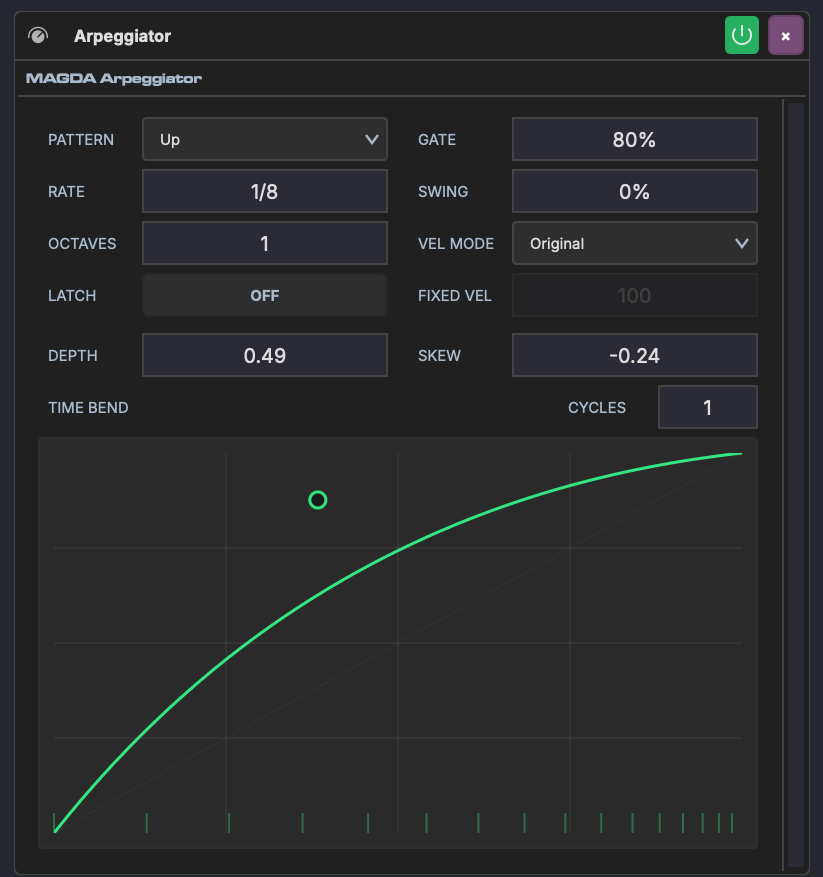Click the knob icon in the plugin header
Viewport: 823px width, 877px height.
[x=36, y=35]
